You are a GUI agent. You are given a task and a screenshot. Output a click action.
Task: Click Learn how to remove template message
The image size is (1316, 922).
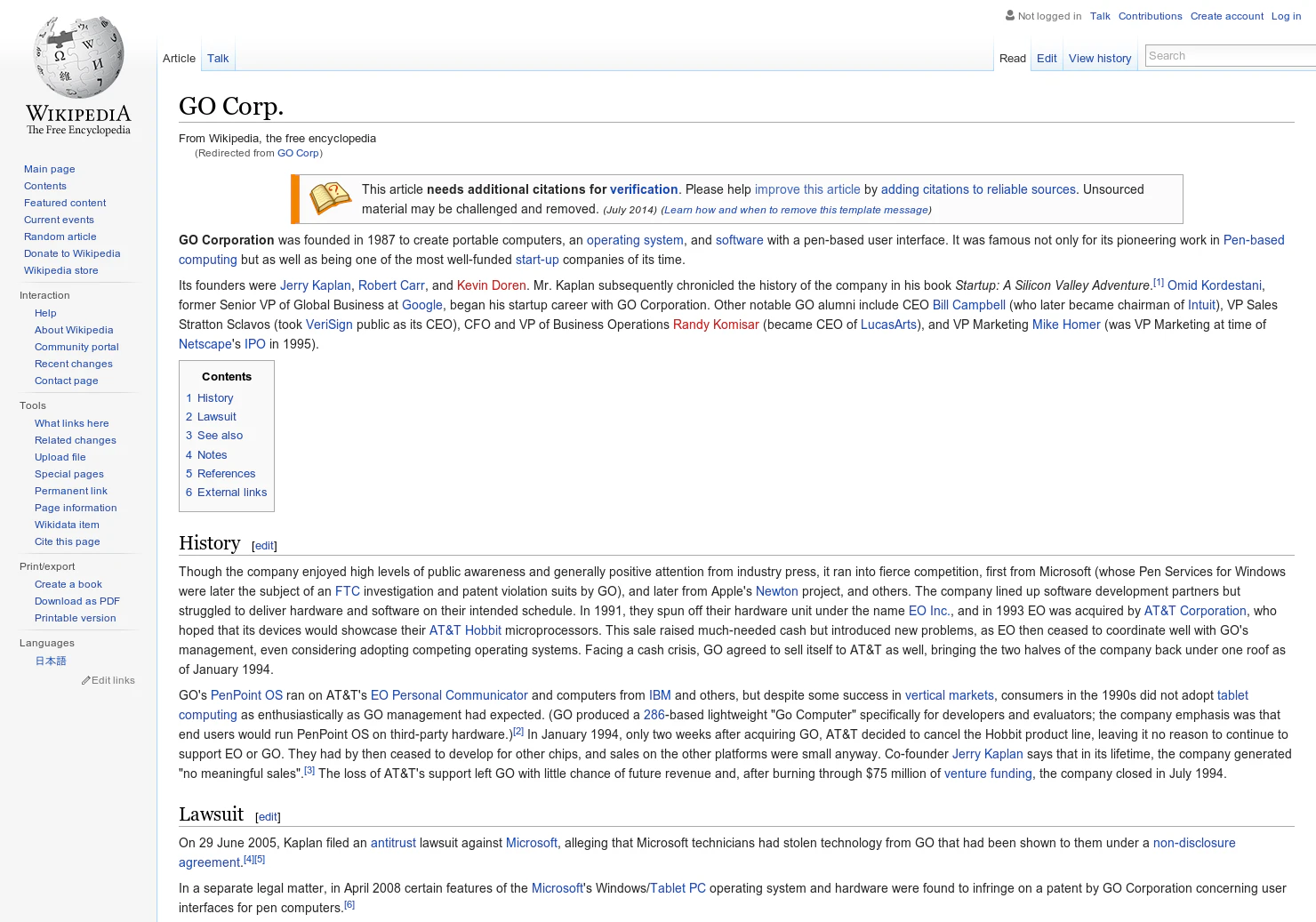pyautogui.click(x=796, y=210)
